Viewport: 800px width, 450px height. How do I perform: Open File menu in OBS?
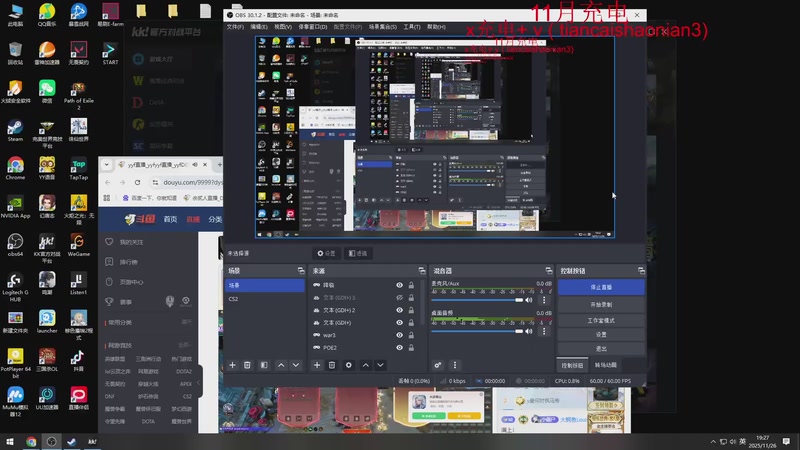pyautogui.click(x=235, y=27)
